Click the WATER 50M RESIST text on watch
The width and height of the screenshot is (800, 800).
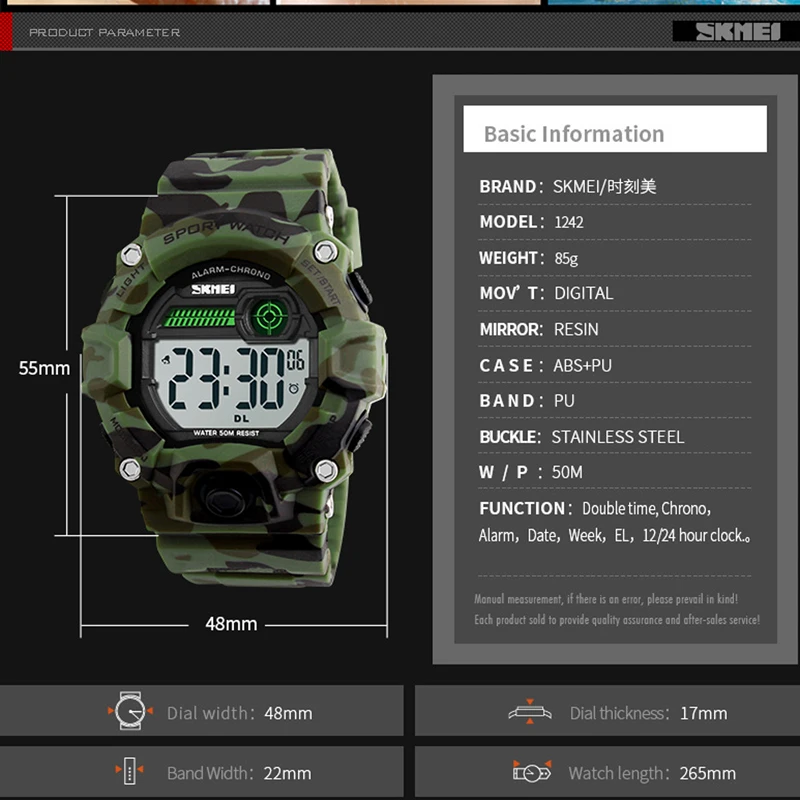226,433
